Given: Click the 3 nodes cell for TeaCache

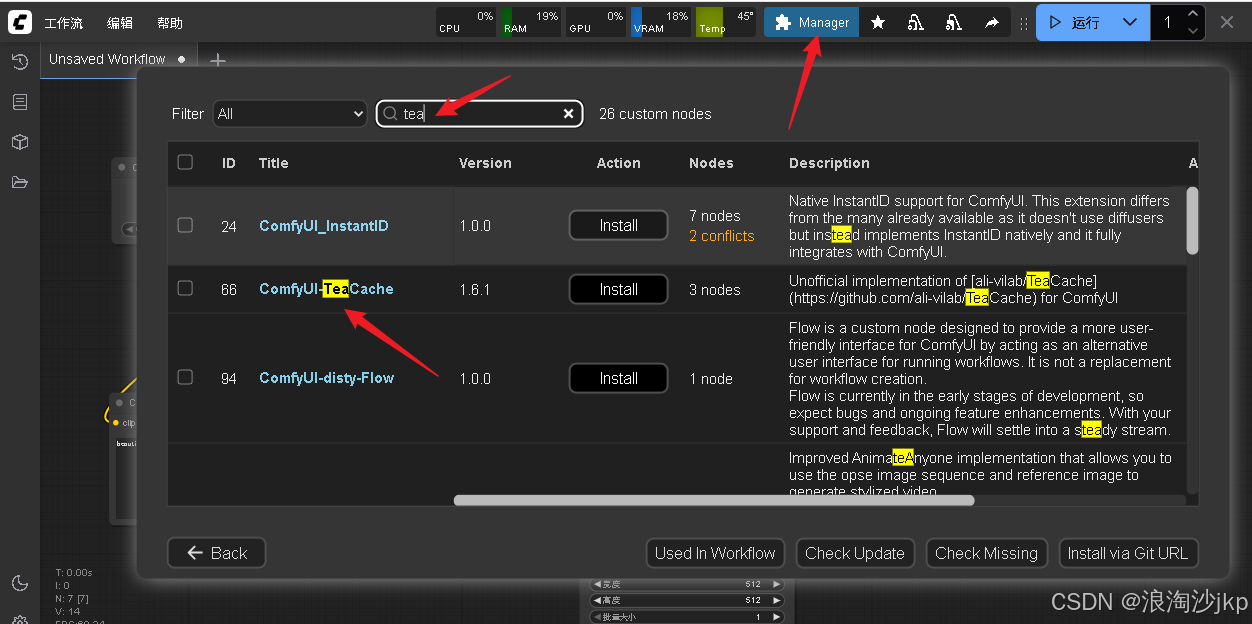Looking at the screenshot, I should 715,290.
